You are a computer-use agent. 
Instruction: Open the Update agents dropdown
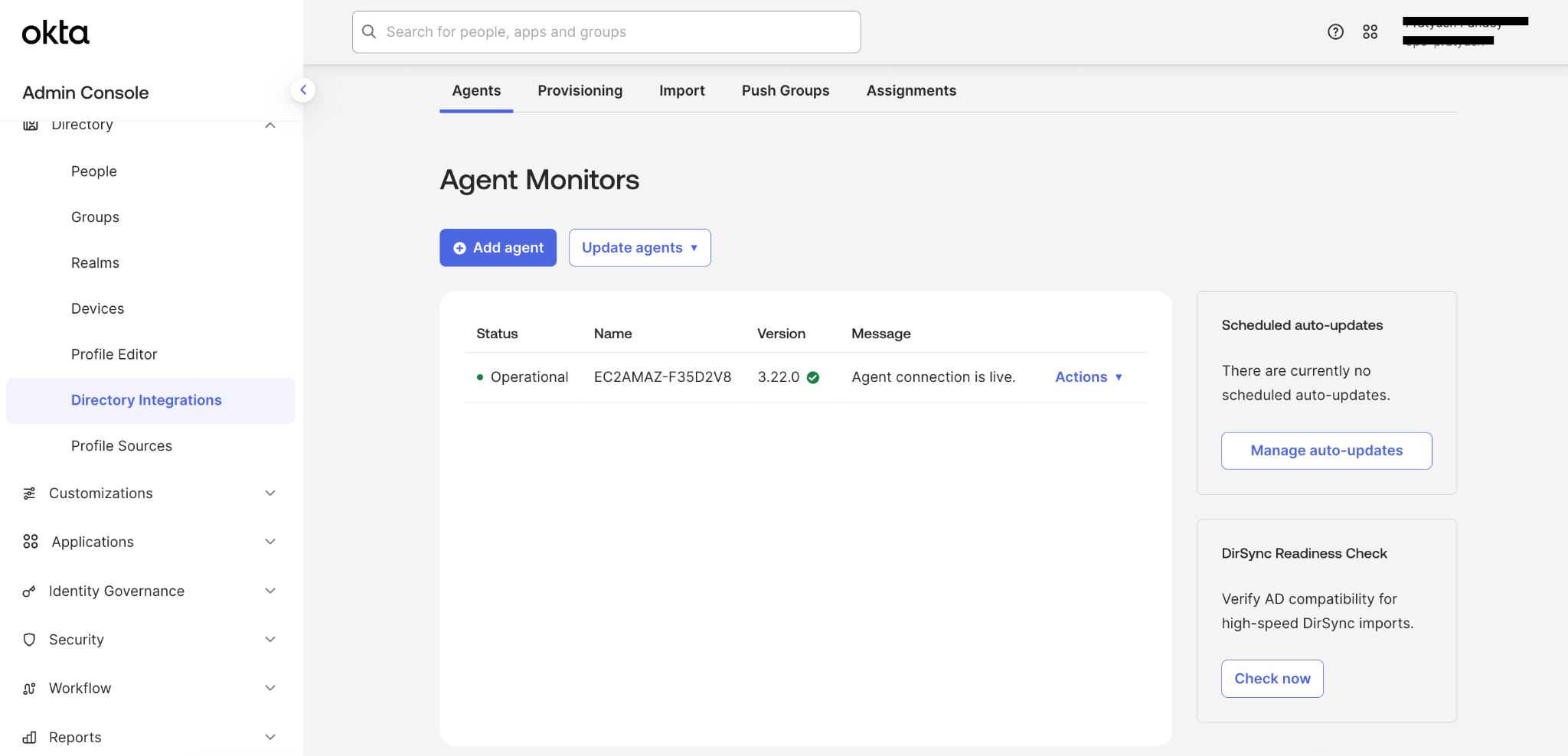click(x=640, y=248)
